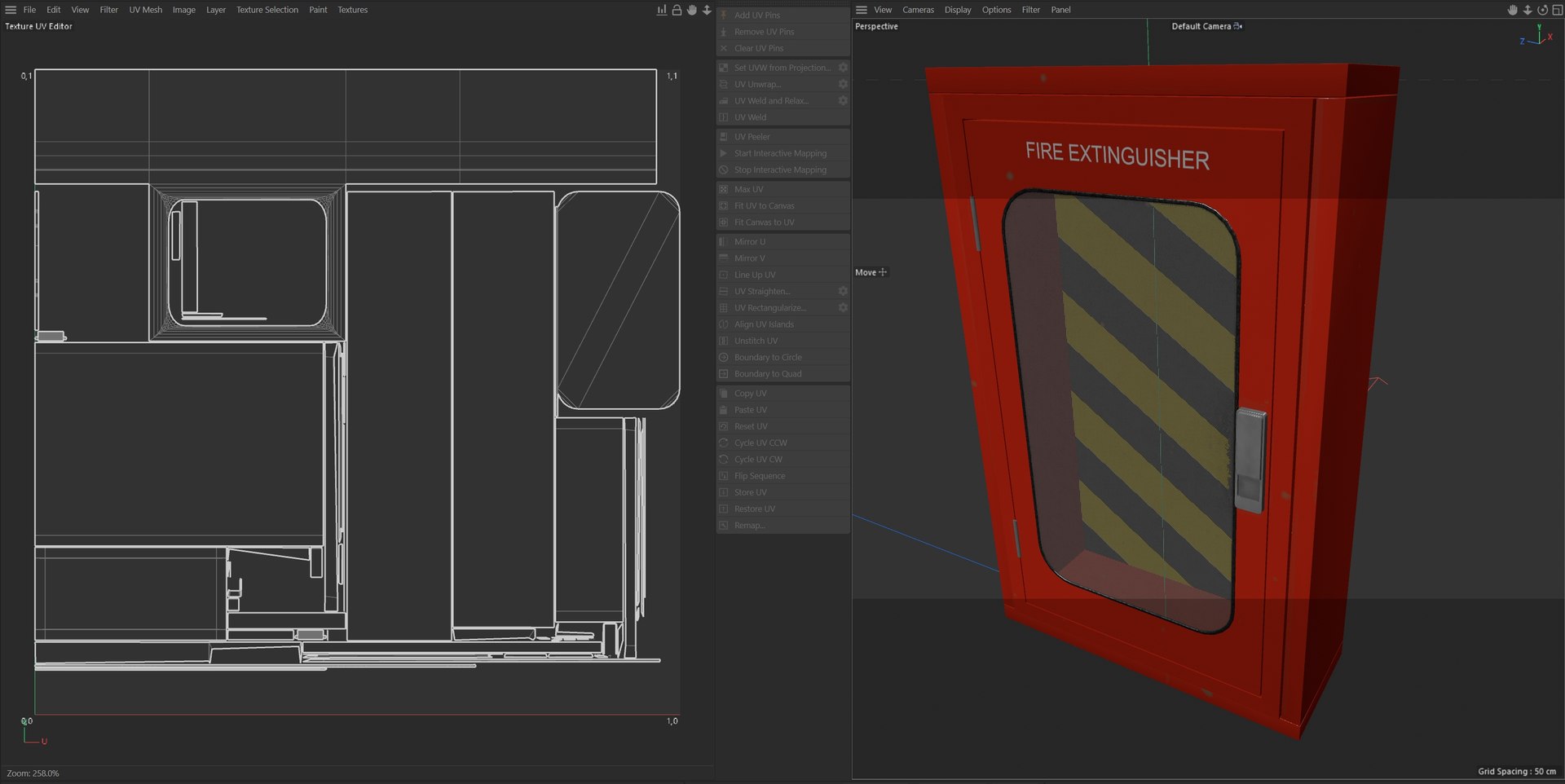This screenshot has height=784, width=1565.
Task: Click the viewport dolly zoom icon
Action: coord(1528,10)
